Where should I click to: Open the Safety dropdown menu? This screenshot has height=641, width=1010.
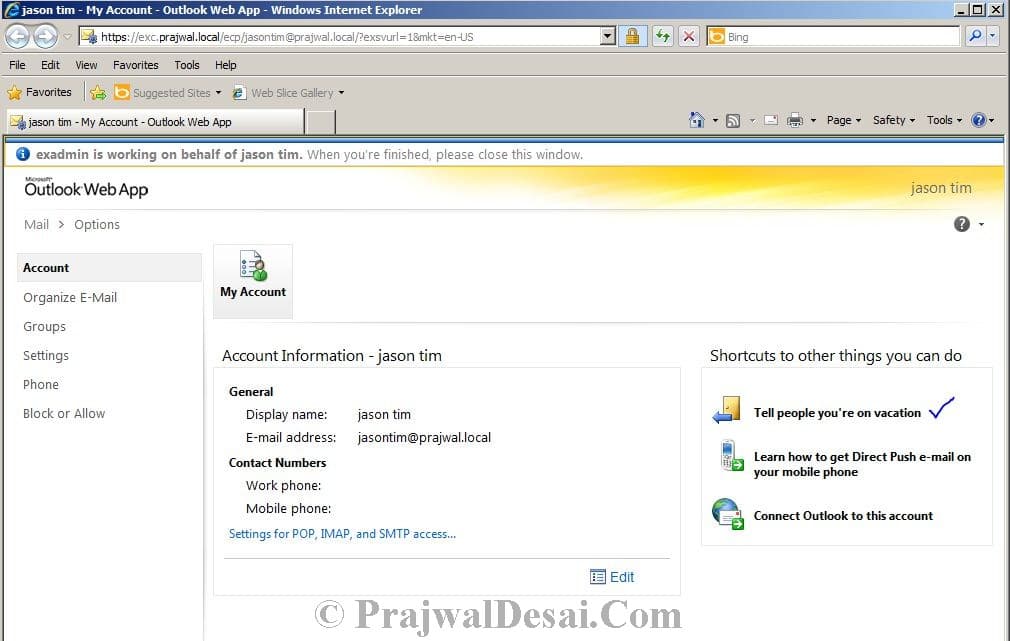click(x=893, y=120)
